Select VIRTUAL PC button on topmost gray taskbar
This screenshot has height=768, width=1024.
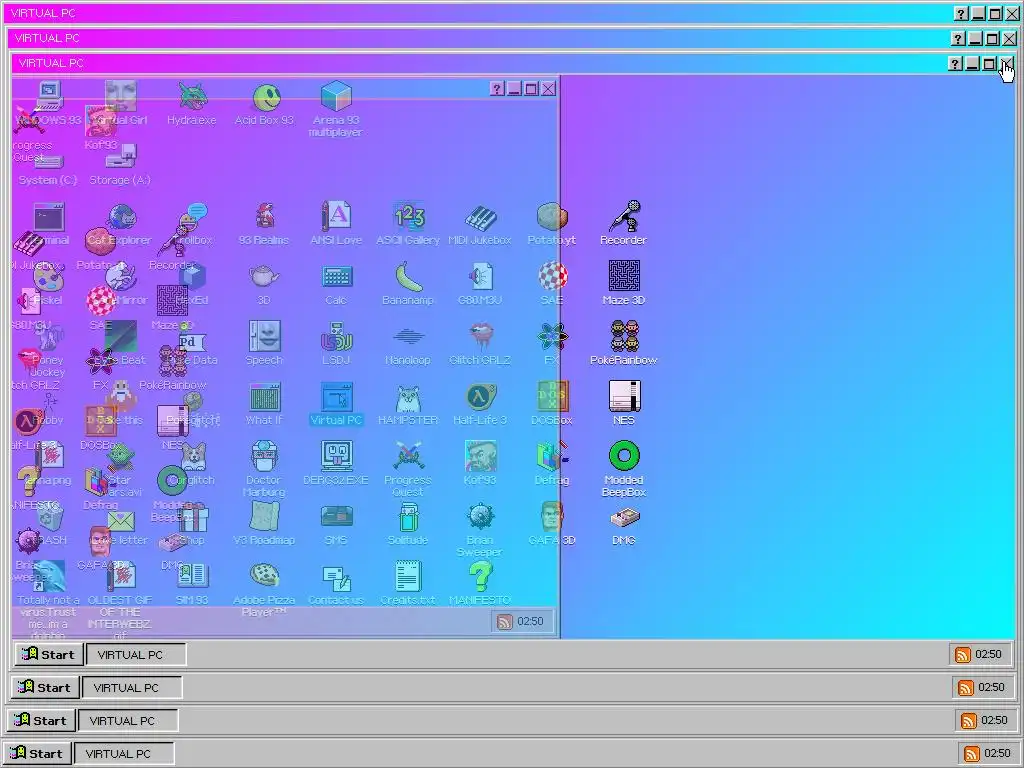tap(135, 654)
